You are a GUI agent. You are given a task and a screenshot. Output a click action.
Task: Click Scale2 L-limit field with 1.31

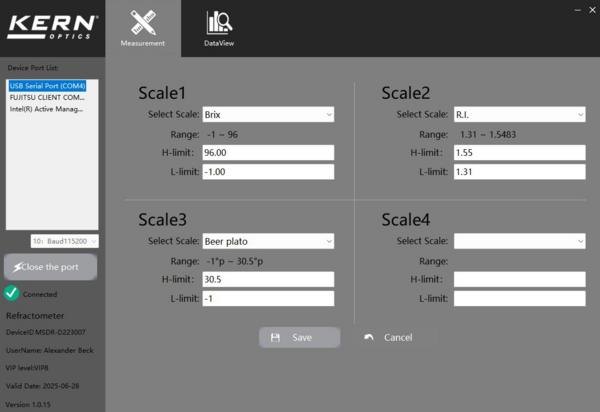click(520, 172)
